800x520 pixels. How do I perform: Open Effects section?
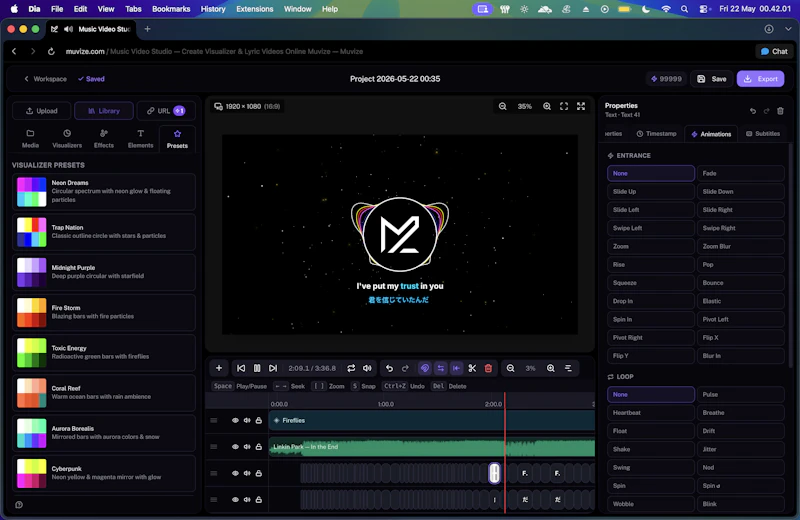click(x=104, y=138)
